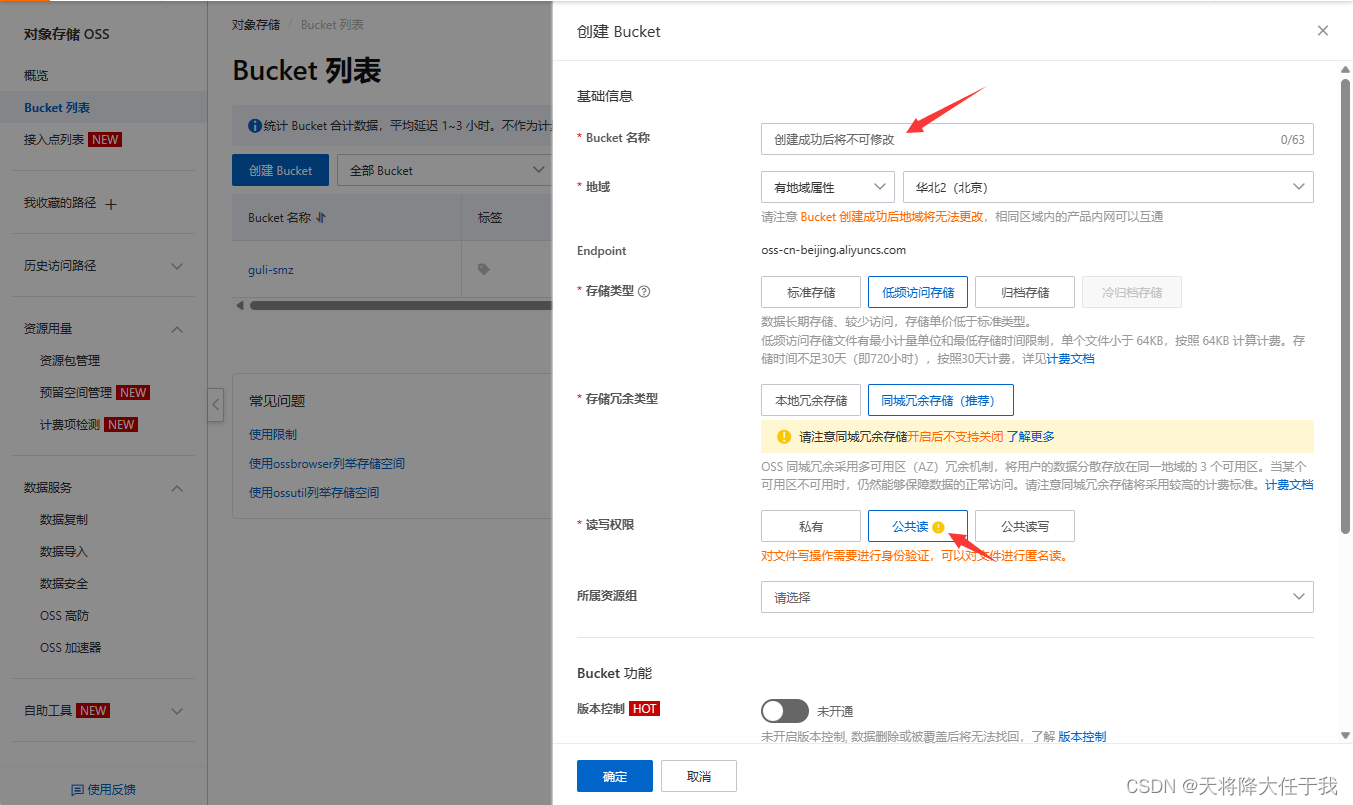Close the 创建 Bucket panel with X
The image size is (1353, 805).
tap(1323, 31)
